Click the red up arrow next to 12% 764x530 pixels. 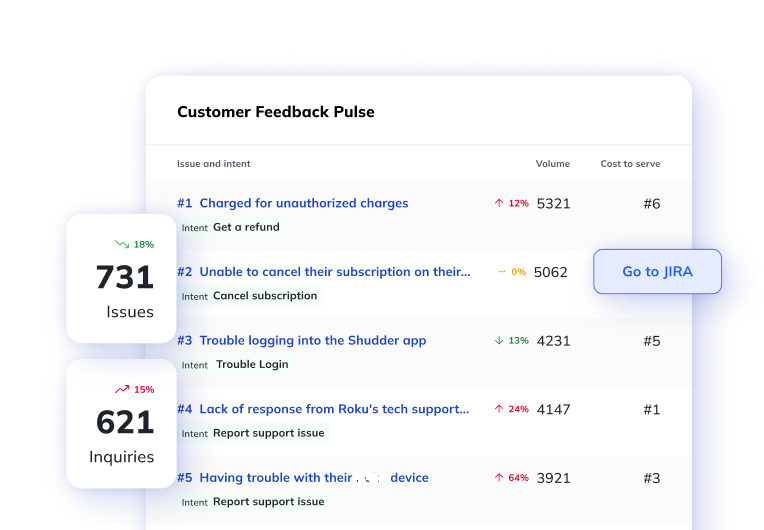coord(499,203)
